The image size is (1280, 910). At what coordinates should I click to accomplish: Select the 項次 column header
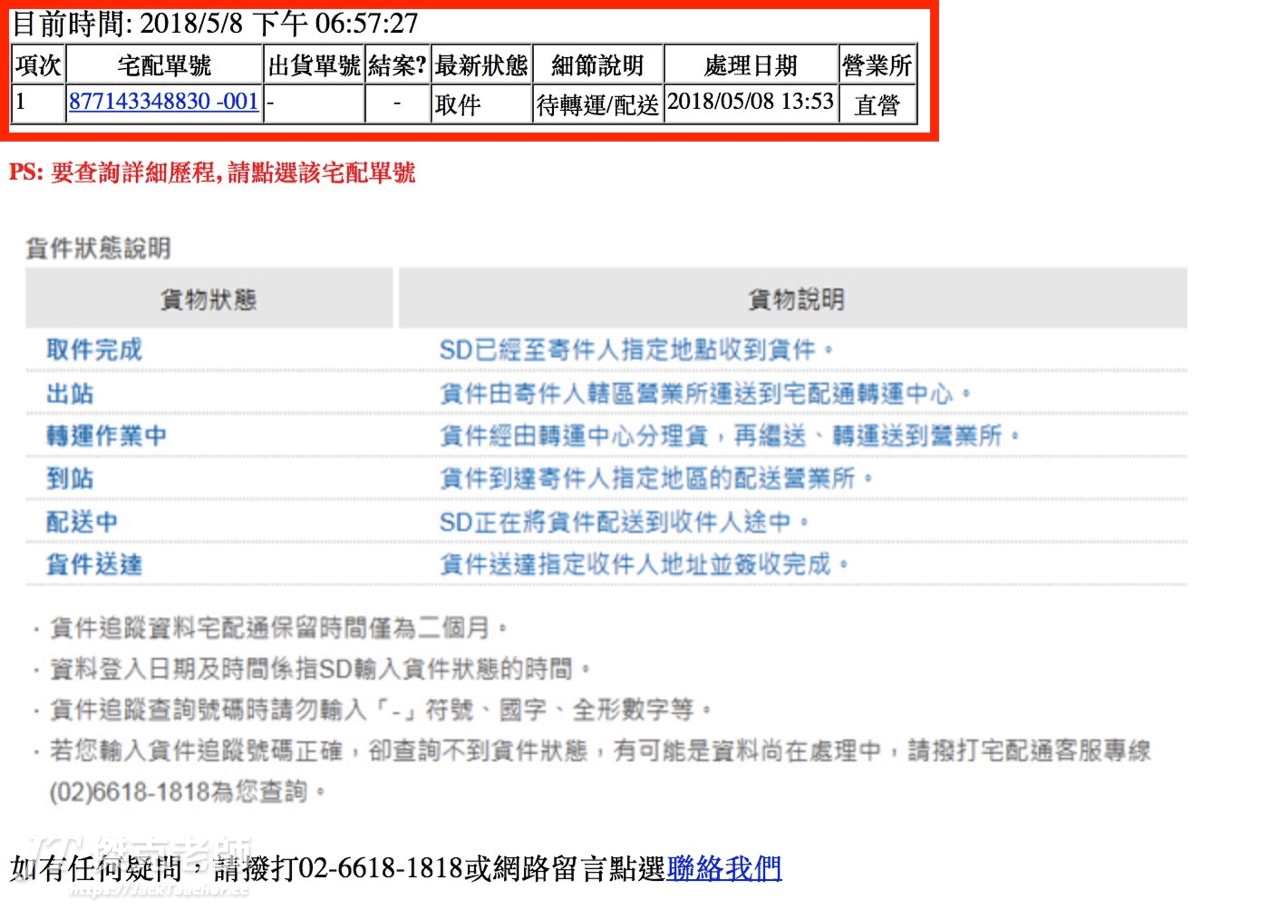tap(38, 66)
